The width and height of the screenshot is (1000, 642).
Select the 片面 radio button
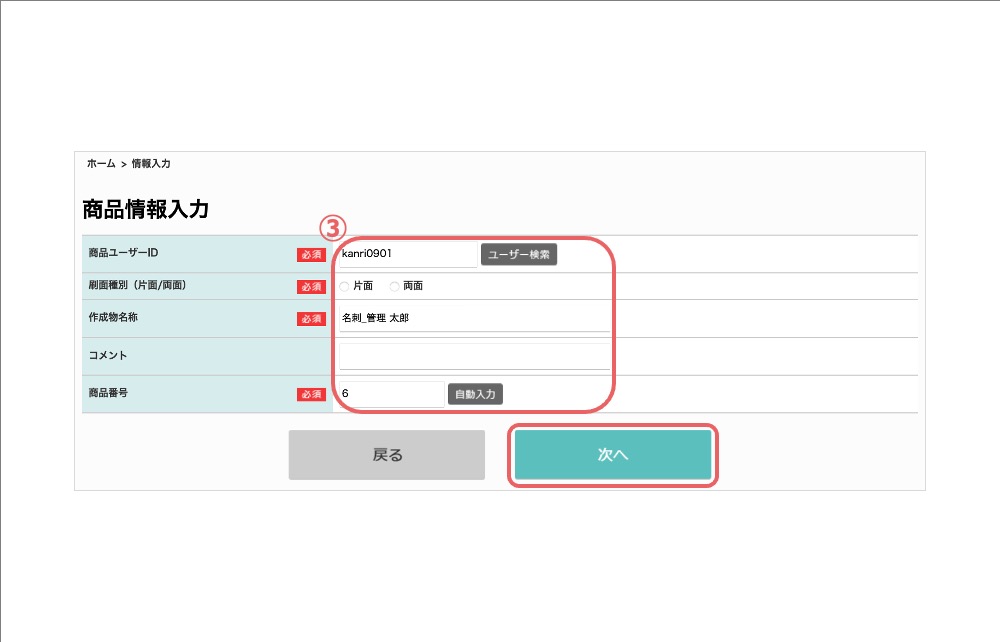344,286
